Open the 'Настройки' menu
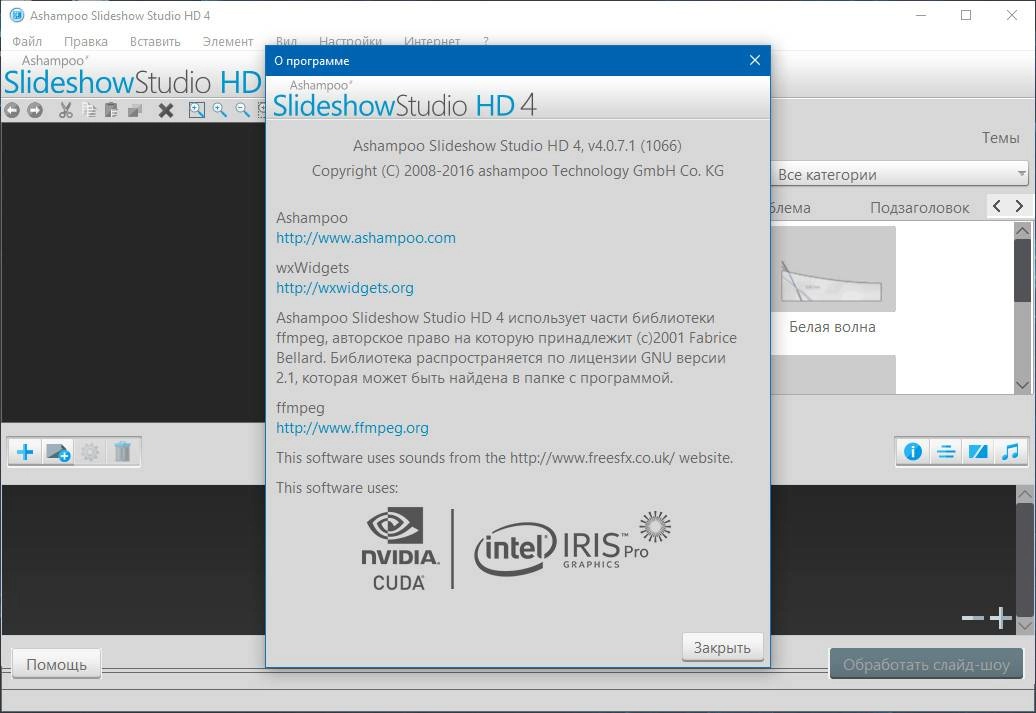The image size is (1036, 713). coord(350,41)
